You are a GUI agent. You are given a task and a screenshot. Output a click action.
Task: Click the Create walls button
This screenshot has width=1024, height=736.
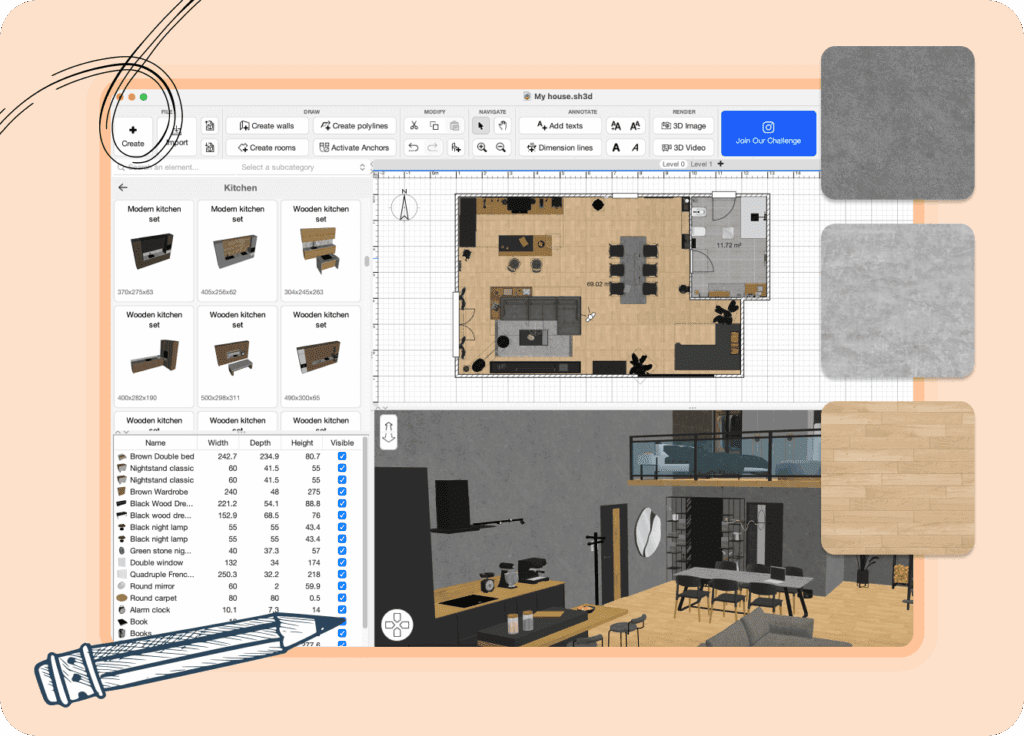266,126
